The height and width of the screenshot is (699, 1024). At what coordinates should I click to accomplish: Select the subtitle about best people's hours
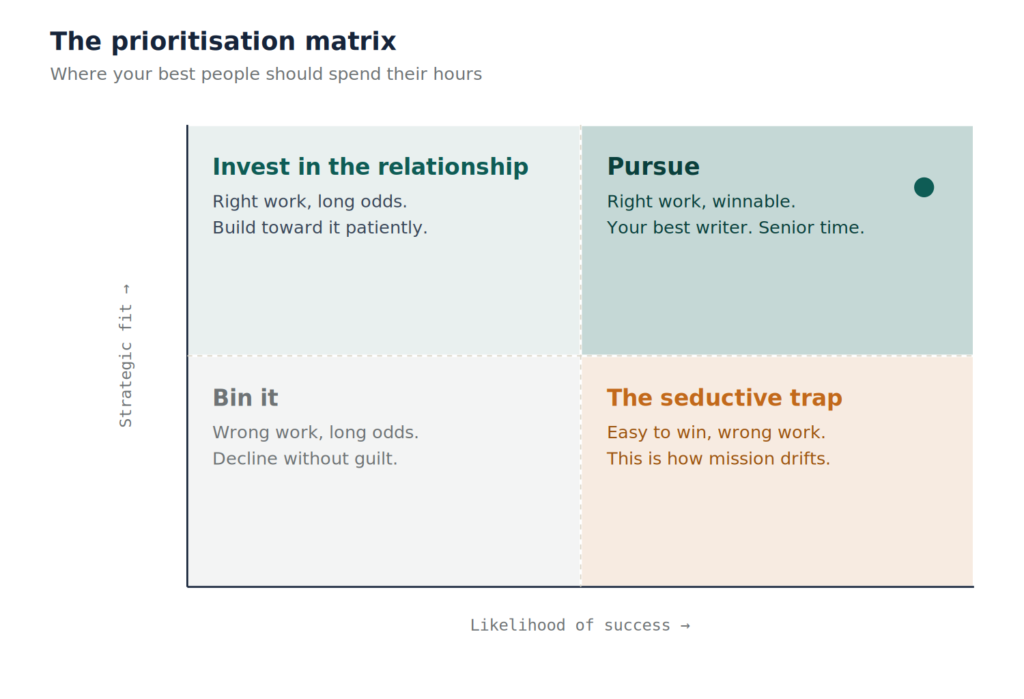(266, 74)
